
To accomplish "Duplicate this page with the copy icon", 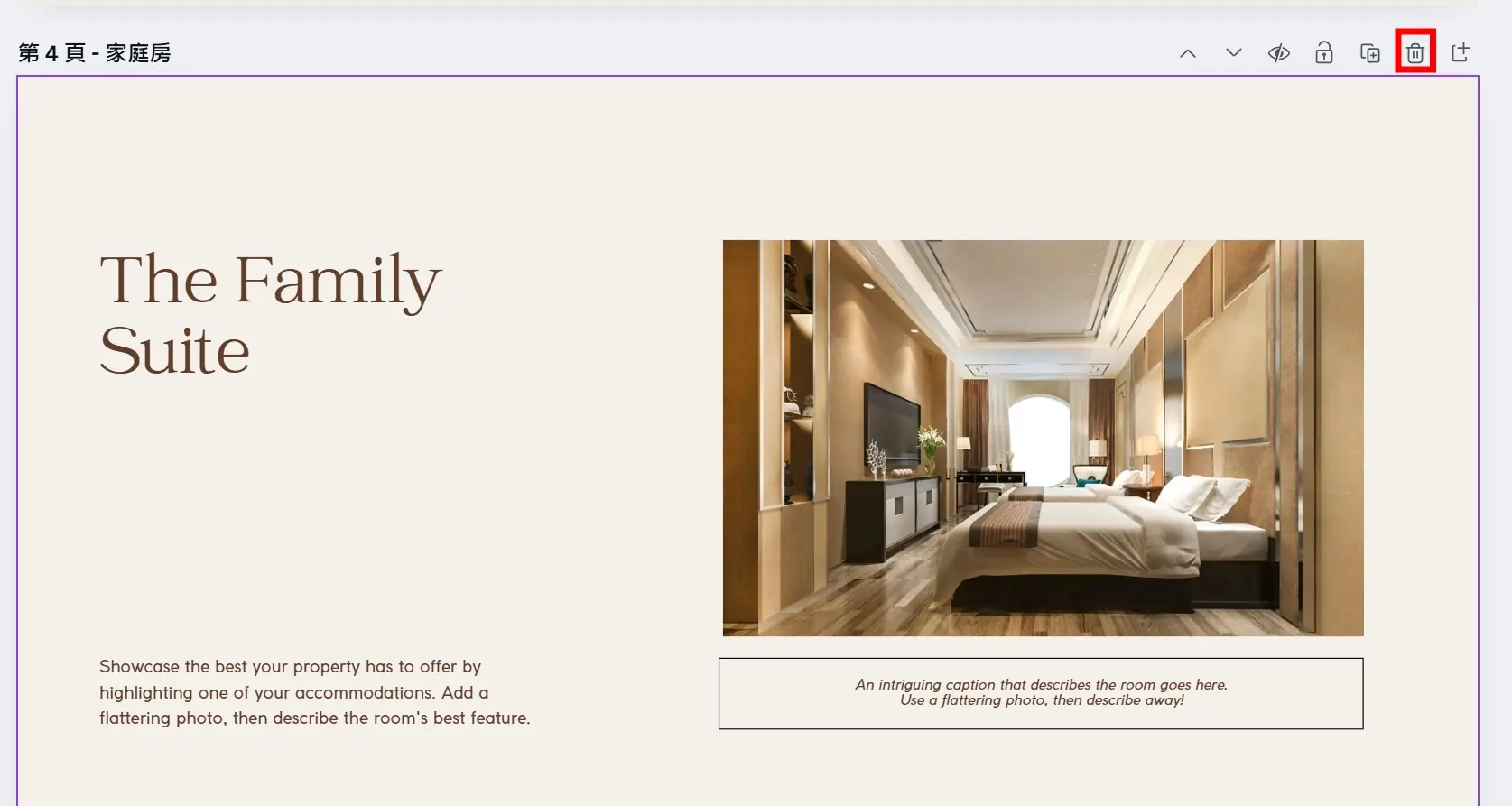I will pos(1369,53).
